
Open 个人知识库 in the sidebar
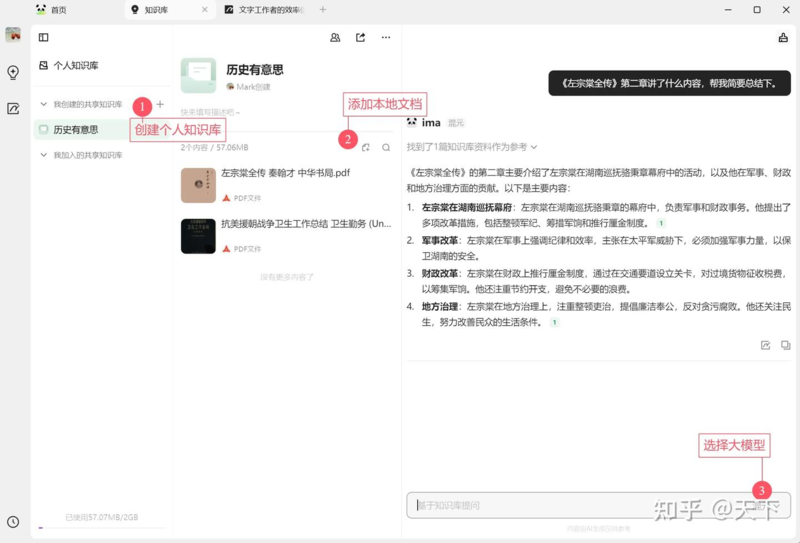pyautogui.click(x=75, y=66)
